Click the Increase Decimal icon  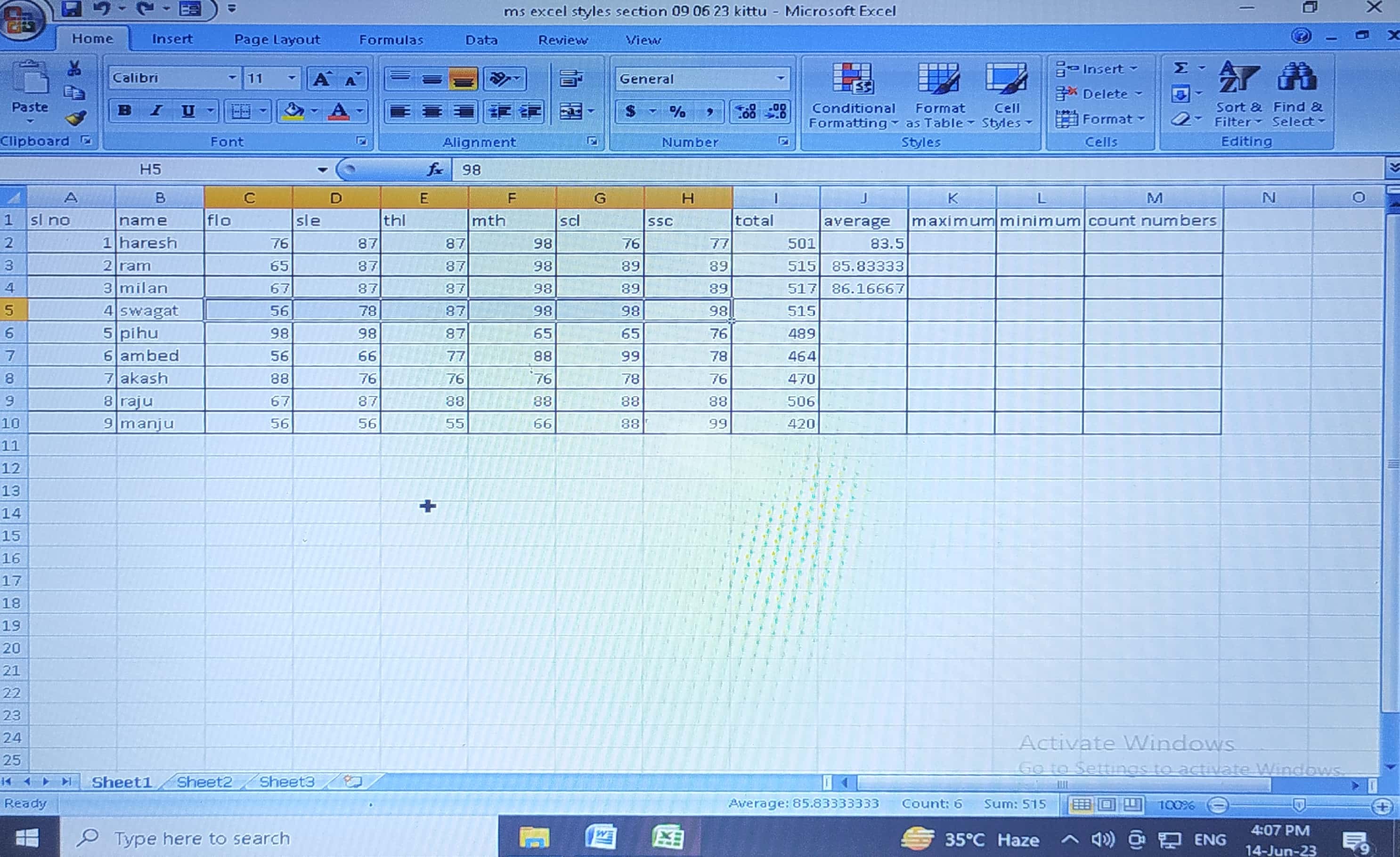pos(745,111)
